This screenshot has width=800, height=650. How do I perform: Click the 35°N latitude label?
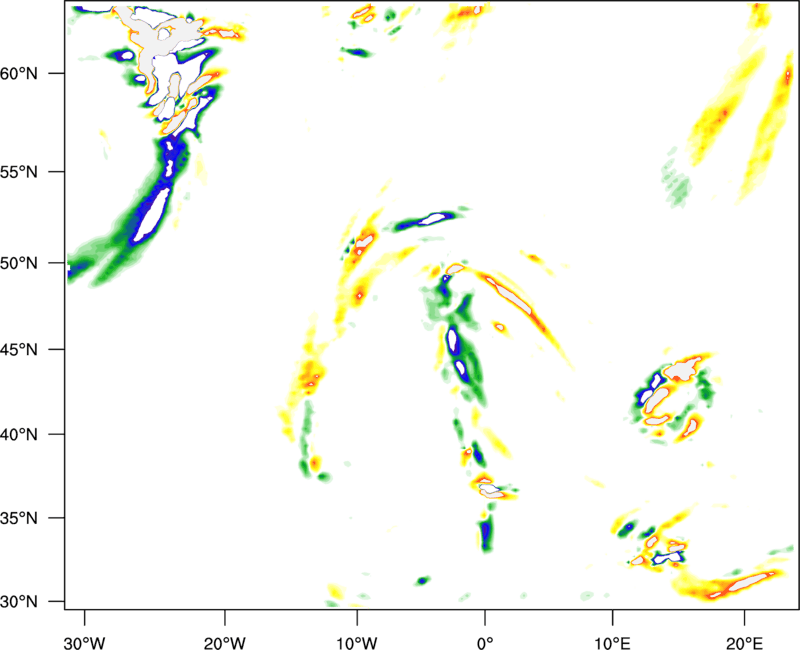(19, 518)
